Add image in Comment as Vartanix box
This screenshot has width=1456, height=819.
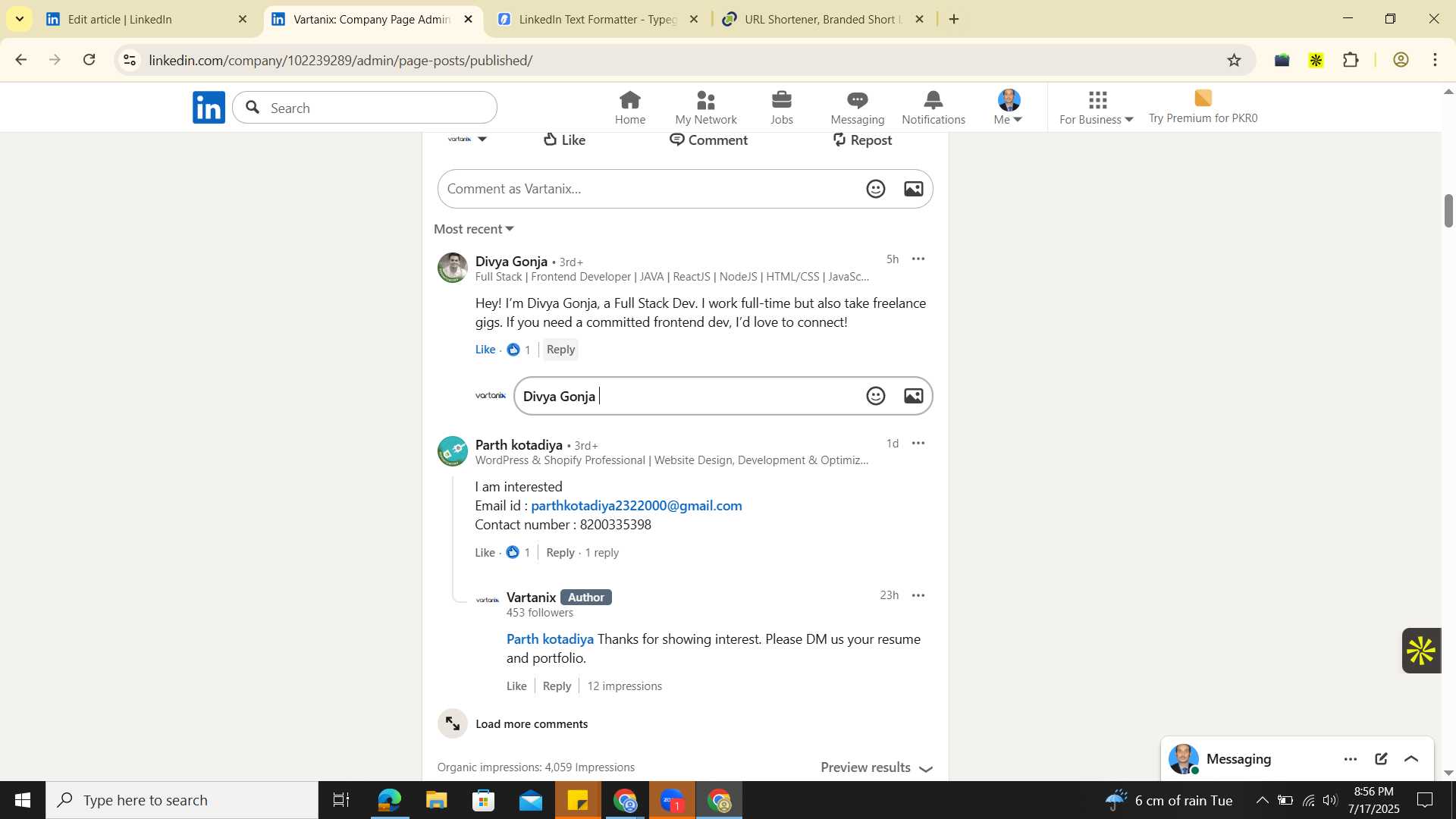[x=914, y=189]
